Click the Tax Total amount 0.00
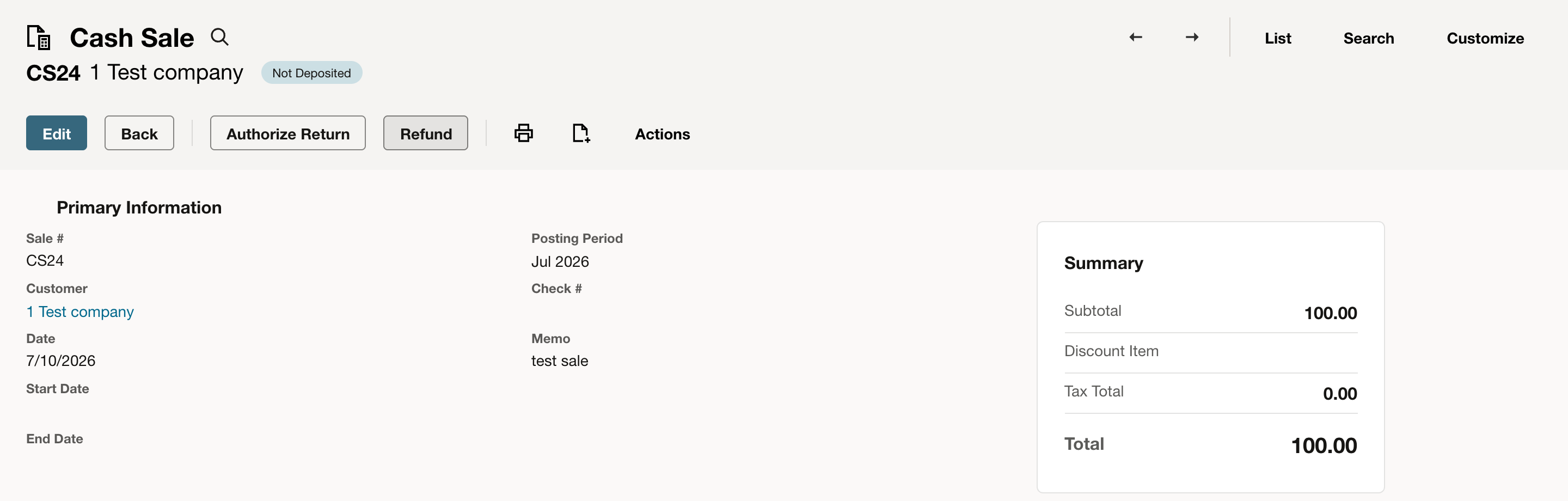 [x=1340, y=394]
